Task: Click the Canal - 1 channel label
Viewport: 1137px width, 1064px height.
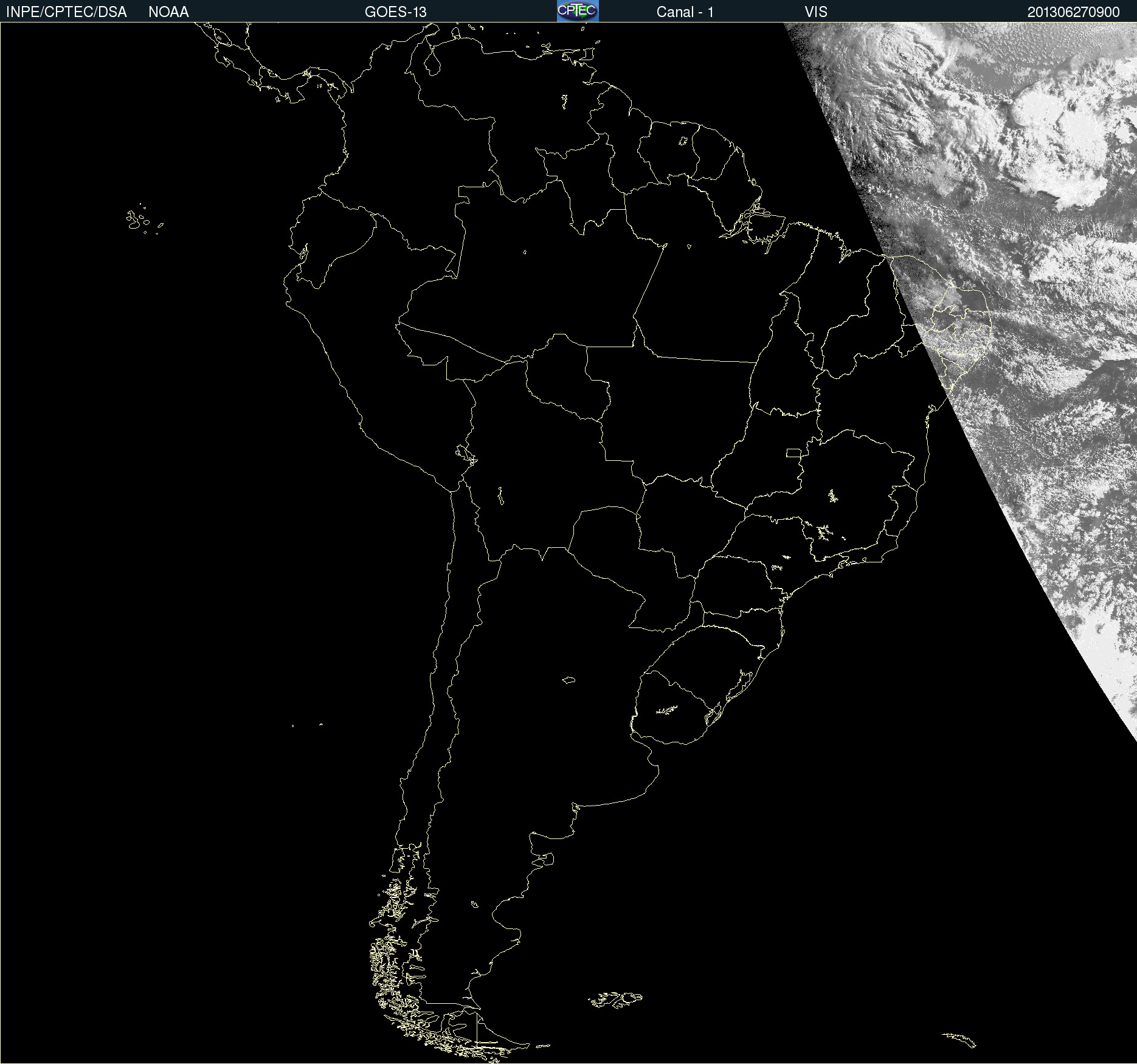Action: point(685,12)
